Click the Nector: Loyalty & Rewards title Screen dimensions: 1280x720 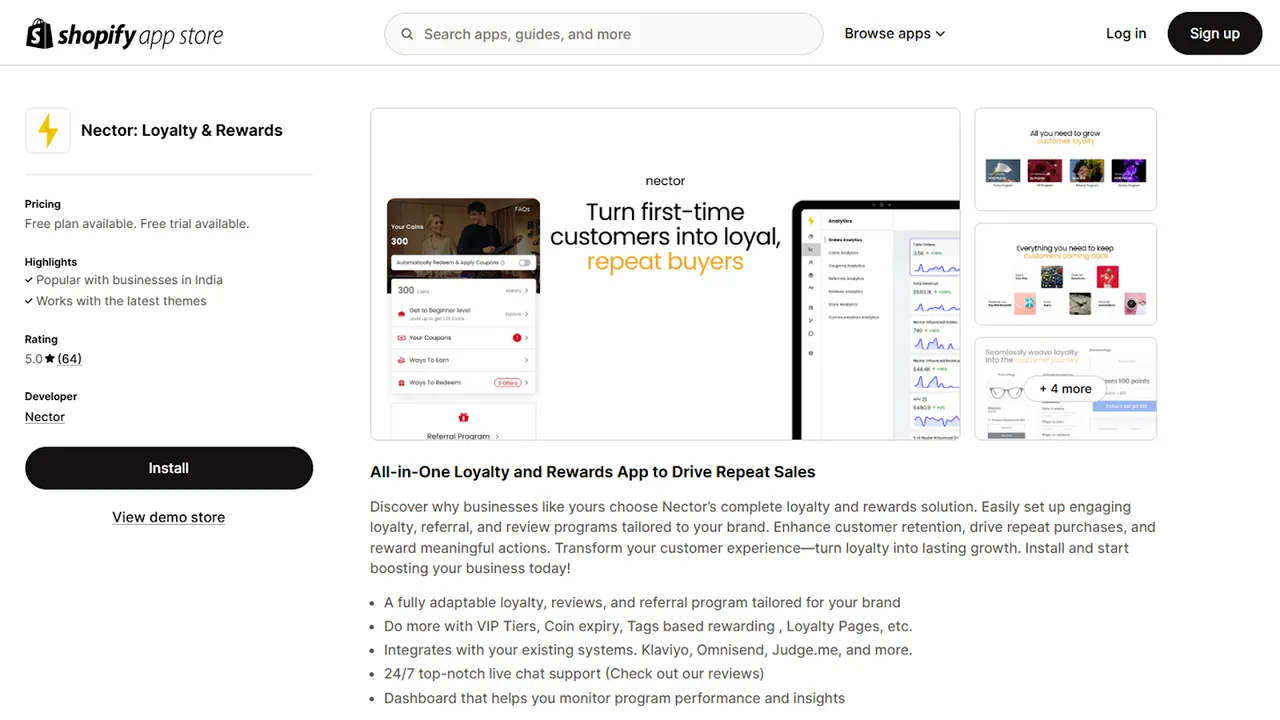(182, 130)
